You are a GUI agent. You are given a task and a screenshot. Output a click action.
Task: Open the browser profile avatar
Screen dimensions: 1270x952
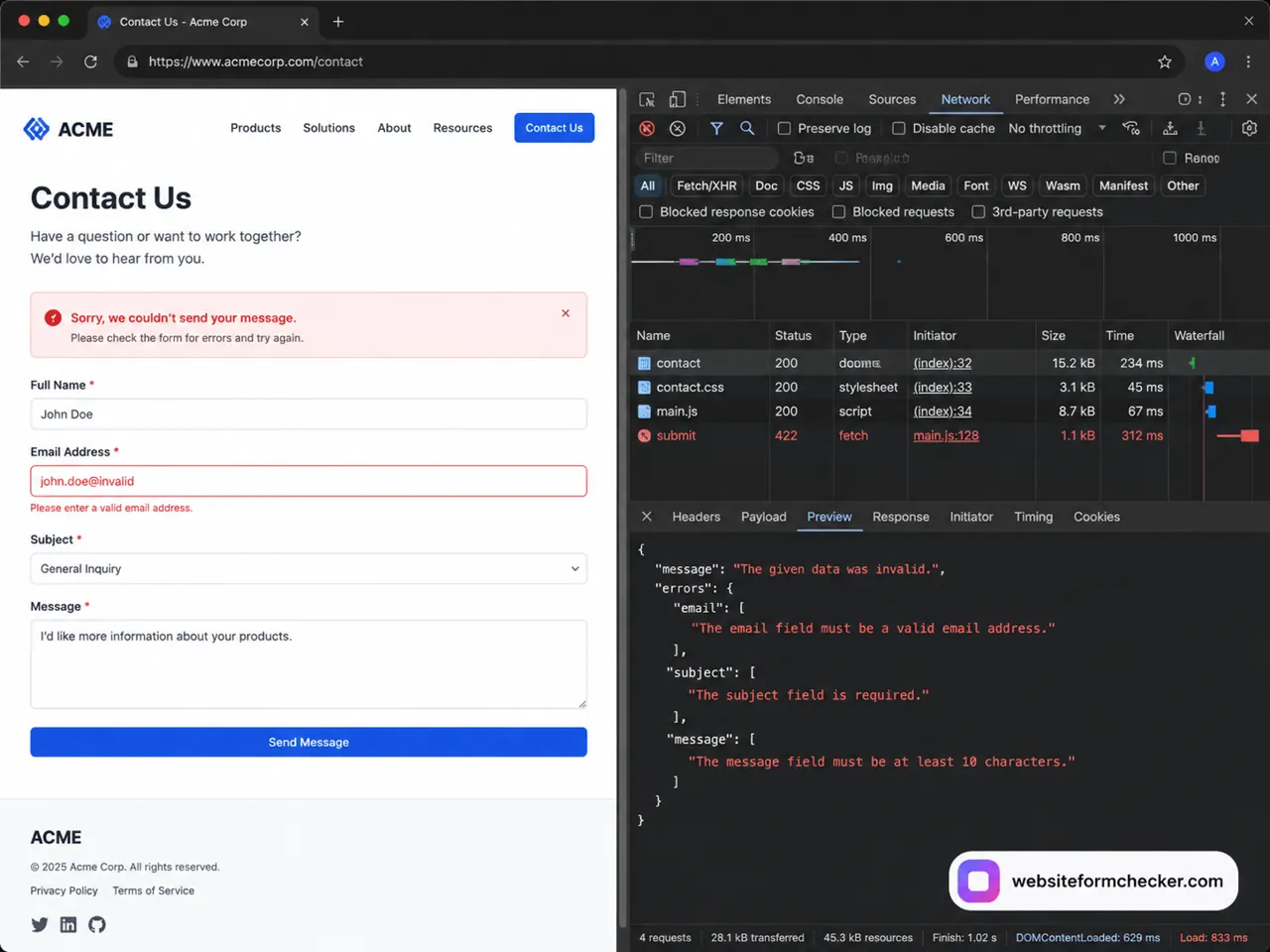click(x=1214, y=61)
